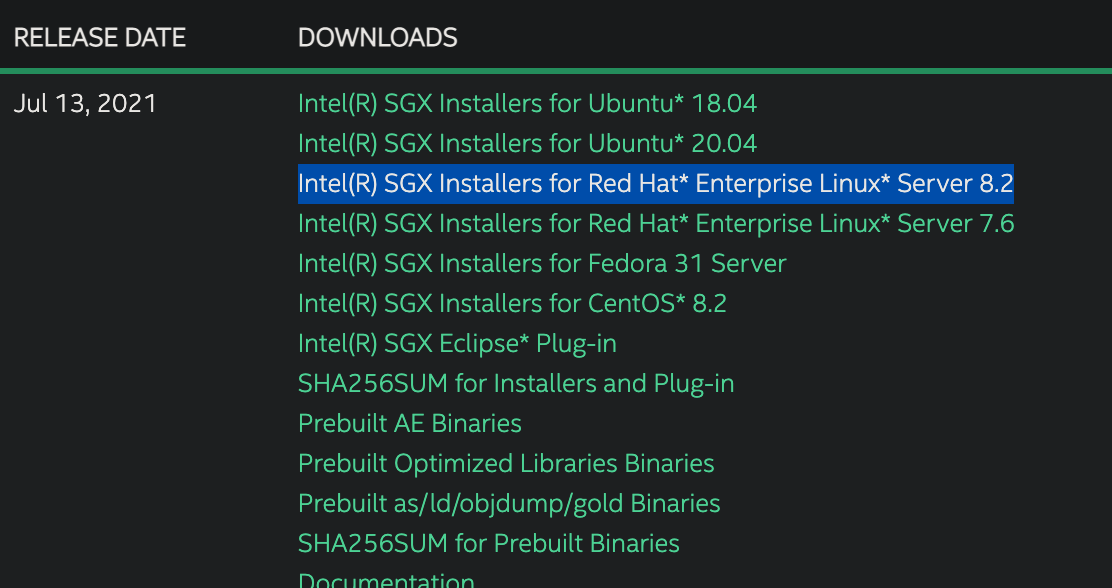Open SHA256SUM for Installers and Plug-in

pos(516,383)
